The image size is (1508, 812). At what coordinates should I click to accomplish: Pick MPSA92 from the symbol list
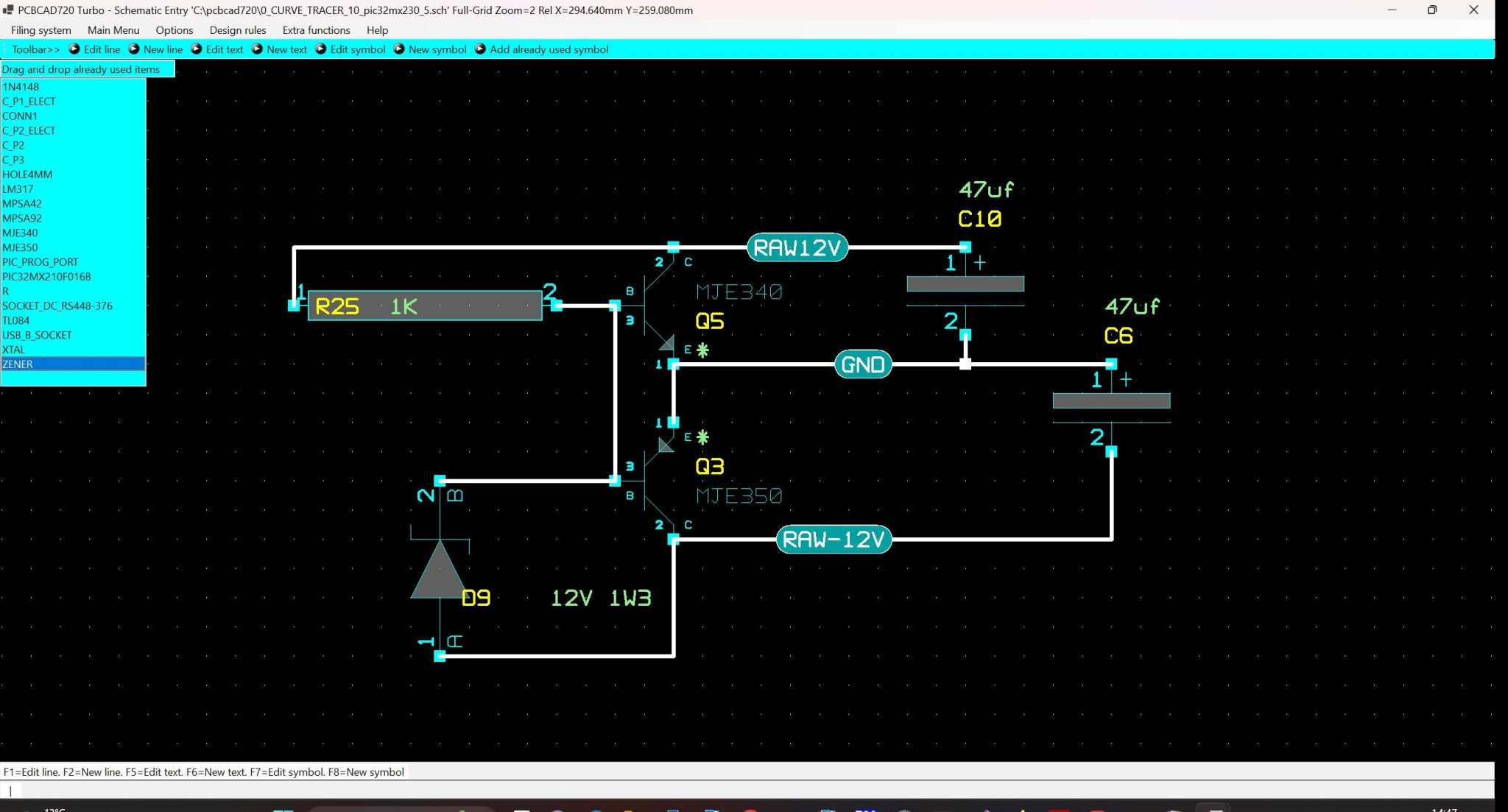73,219
